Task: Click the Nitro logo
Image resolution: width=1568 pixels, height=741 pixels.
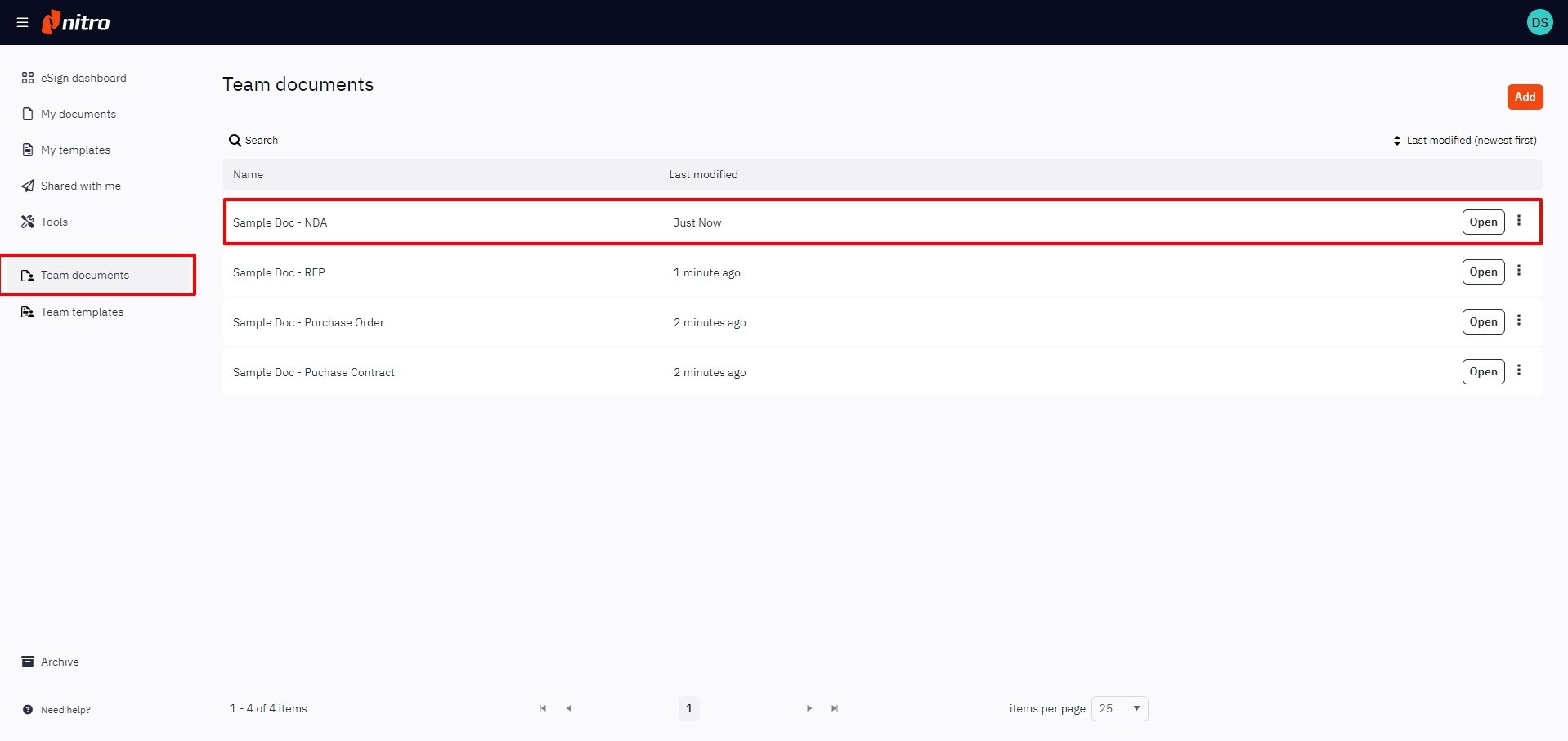Action: click(76, 22)
